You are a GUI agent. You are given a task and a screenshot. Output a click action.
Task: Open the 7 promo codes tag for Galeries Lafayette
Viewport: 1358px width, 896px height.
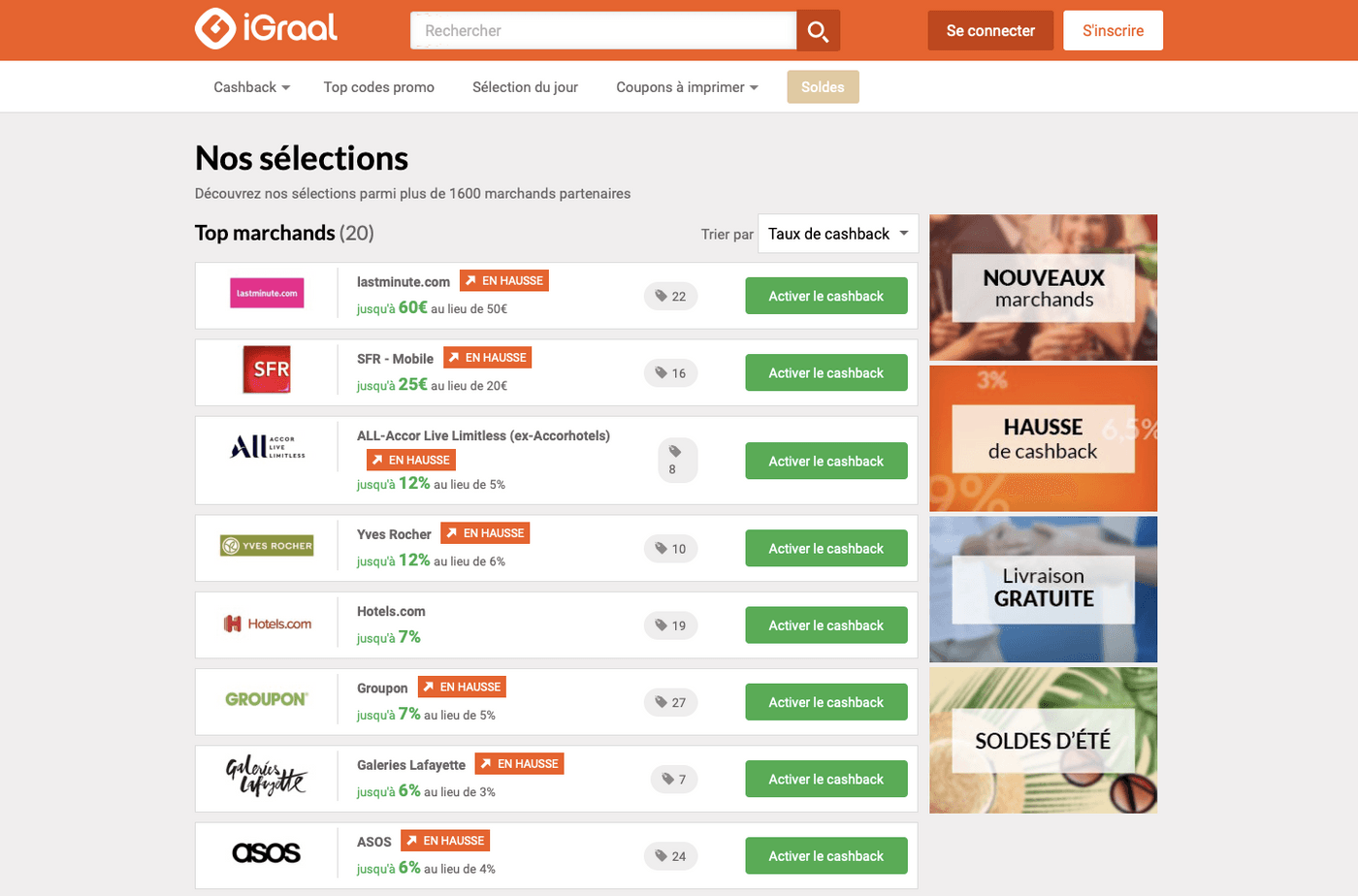[674, 779]
